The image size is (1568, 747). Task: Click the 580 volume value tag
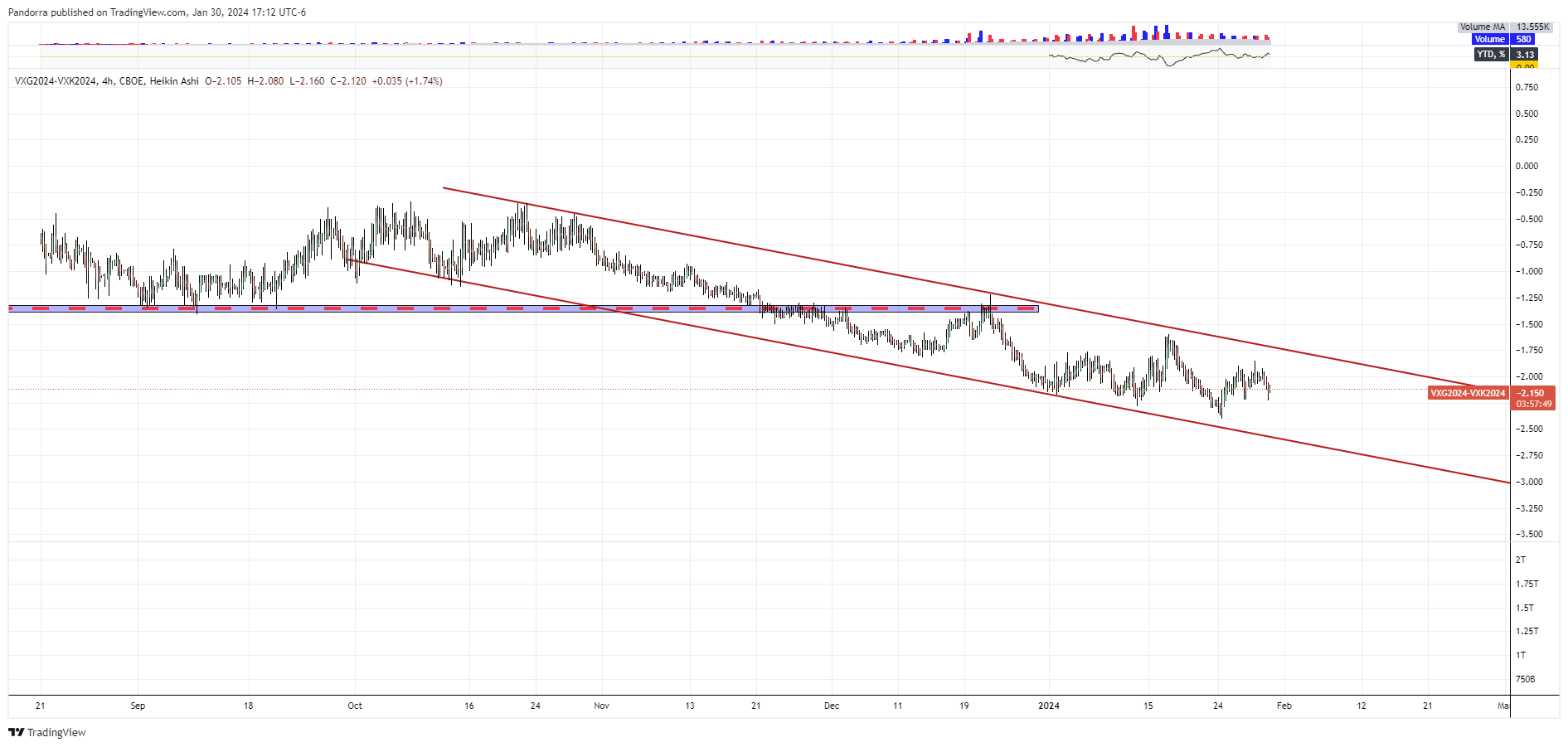[x=1523, y=39]
